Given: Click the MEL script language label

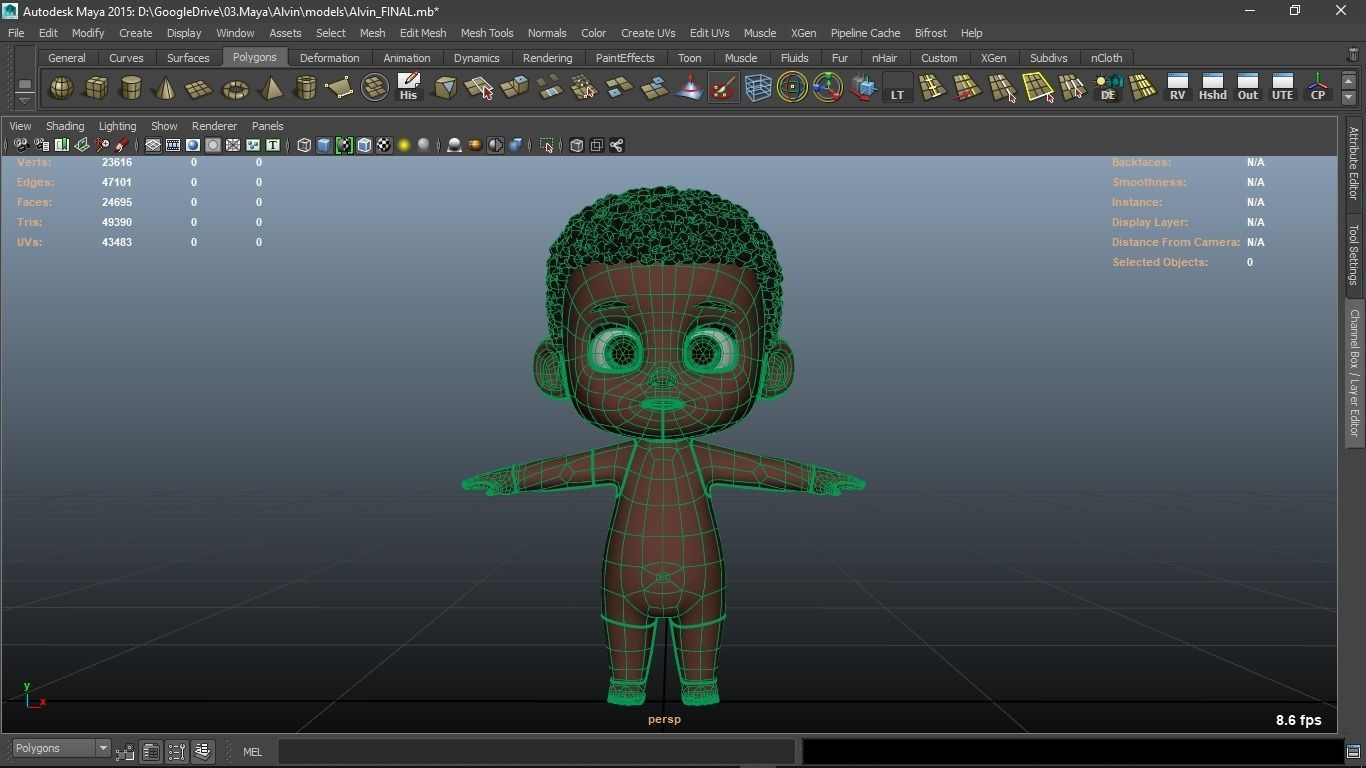Looking at the screenshot, I should point(252,752).
